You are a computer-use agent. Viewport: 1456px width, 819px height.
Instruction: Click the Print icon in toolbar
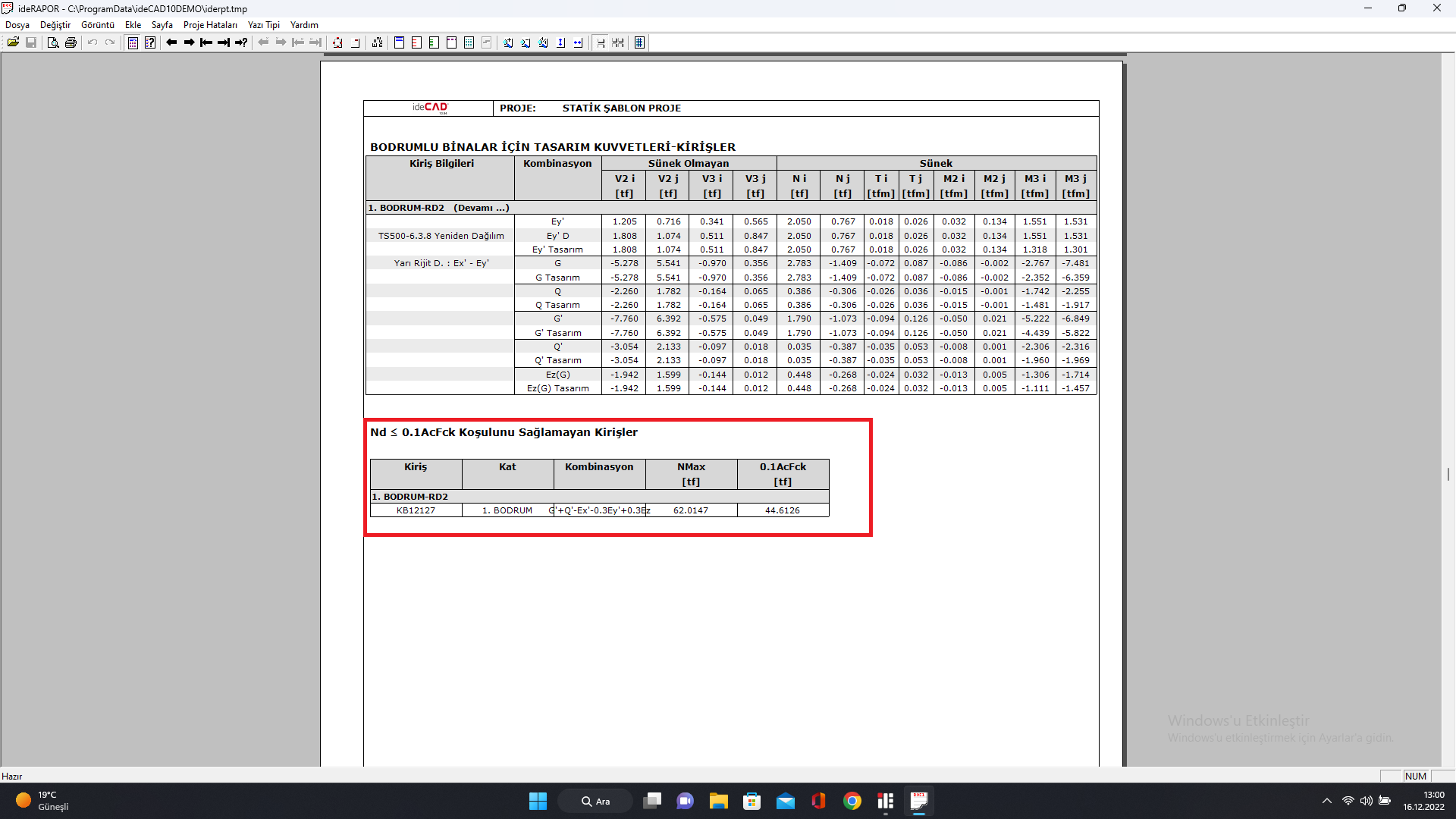tap(71, 42)
